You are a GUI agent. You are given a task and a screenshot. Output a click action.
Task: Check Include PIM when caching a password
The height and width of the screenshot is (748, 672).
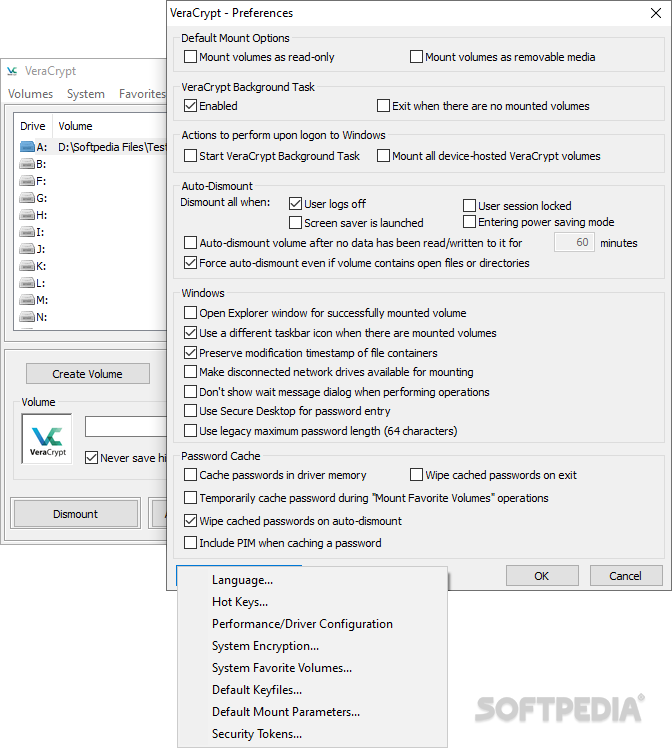(190, 542)
